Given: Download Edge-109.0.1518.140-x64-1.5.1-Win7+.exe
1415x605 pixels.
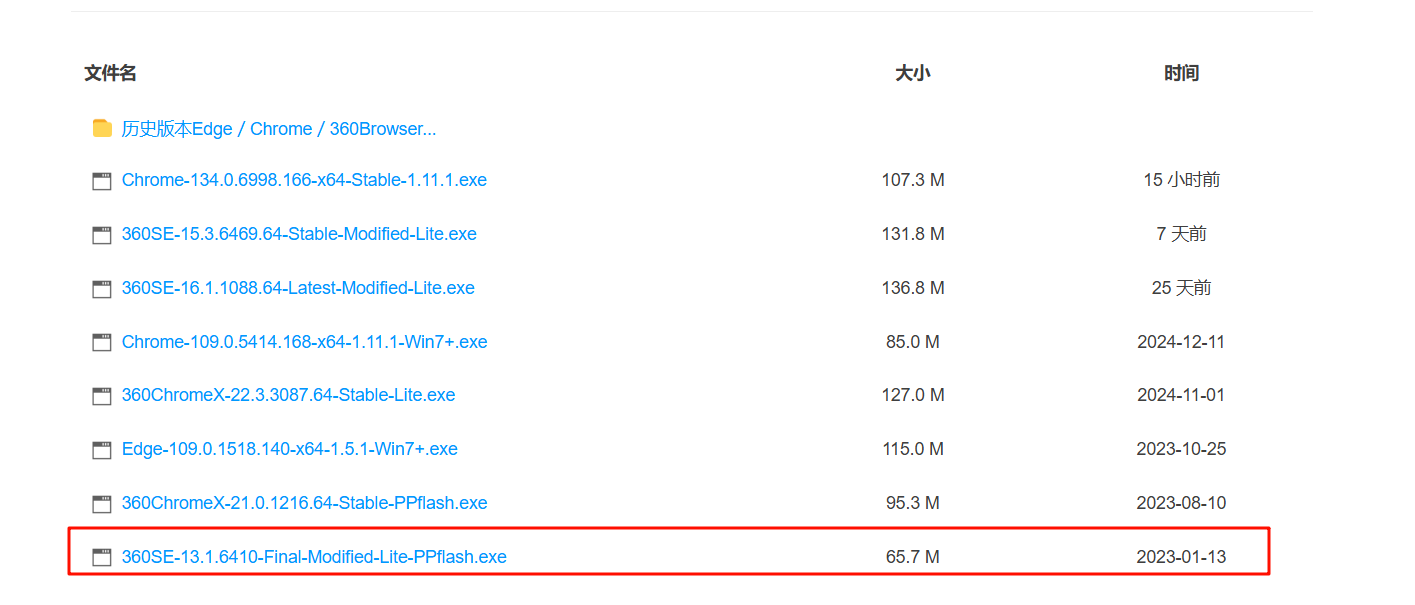Looking at the screenshot, I should [290, 449].
